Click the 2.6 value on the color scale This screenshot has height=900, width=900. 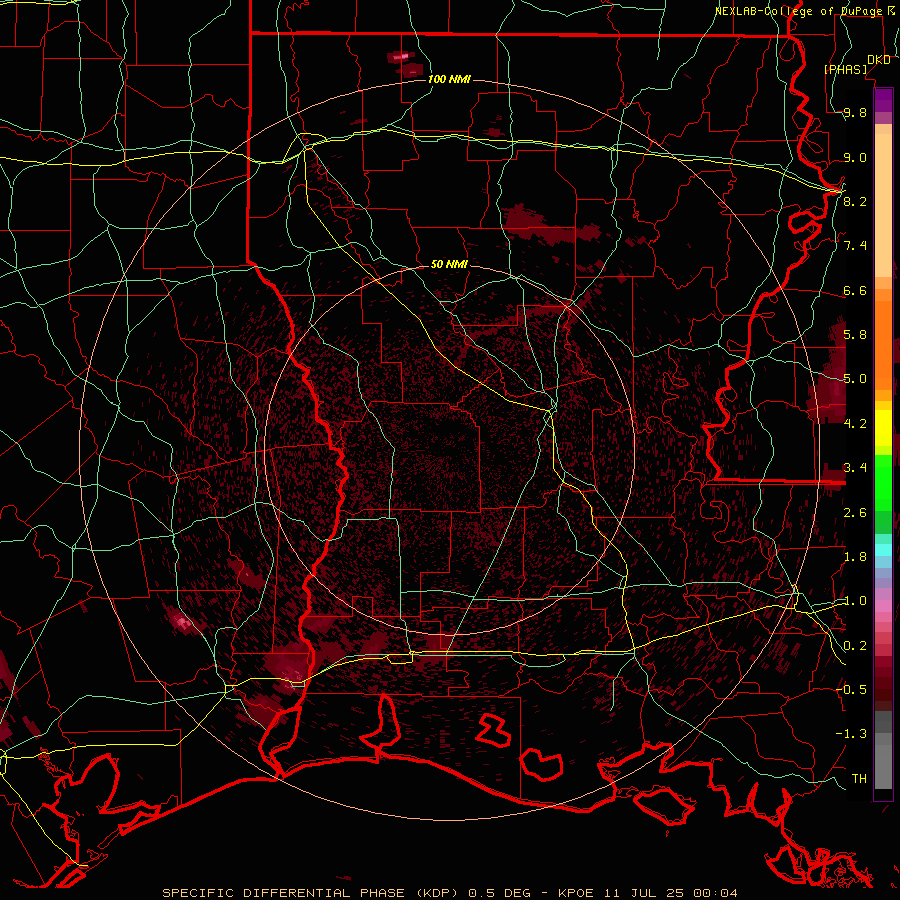point(855,513)
